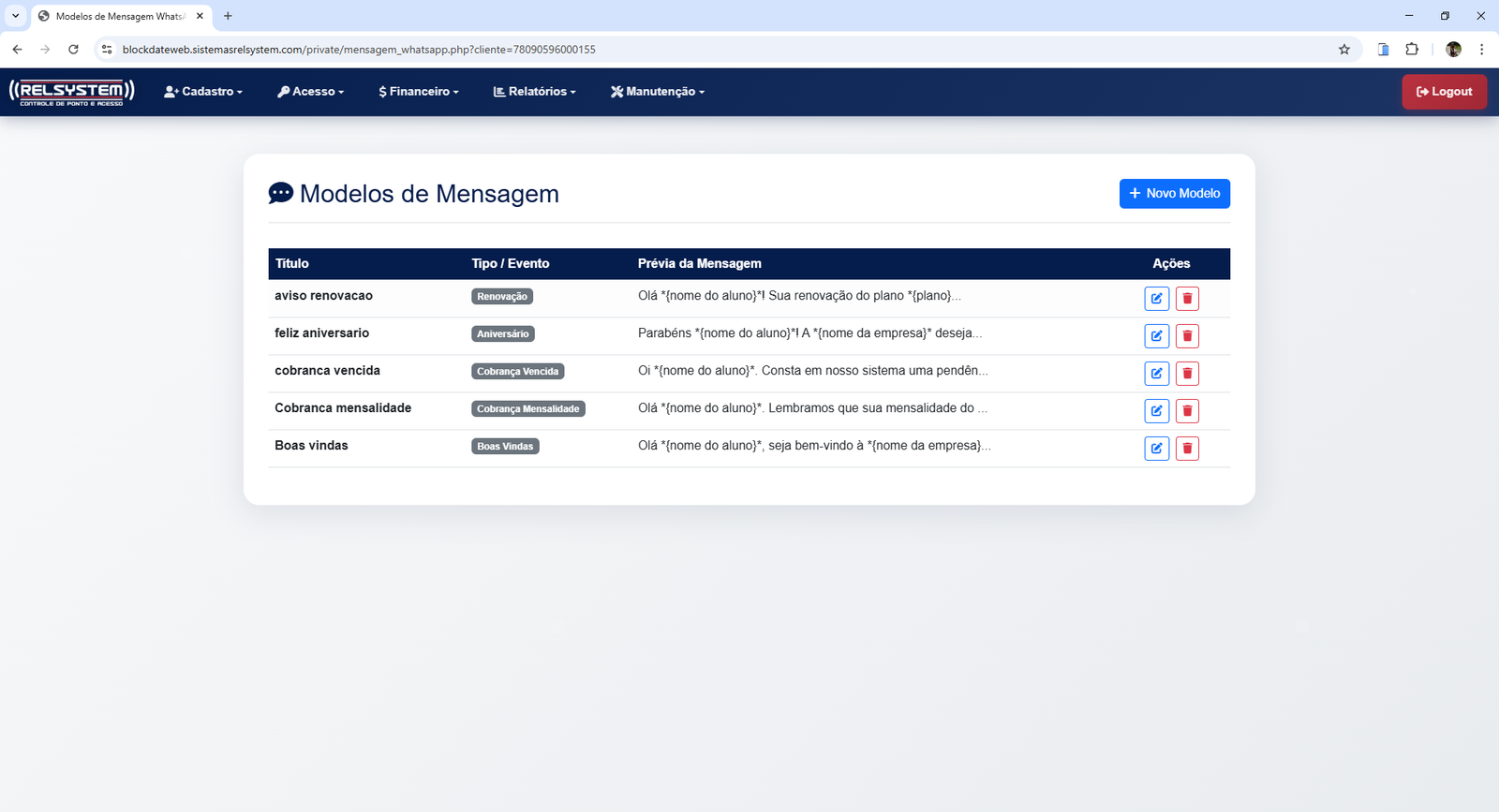The image size is (1499, 812).
Task: Expand the Cadastro dropdown menu
Action: 203,92
